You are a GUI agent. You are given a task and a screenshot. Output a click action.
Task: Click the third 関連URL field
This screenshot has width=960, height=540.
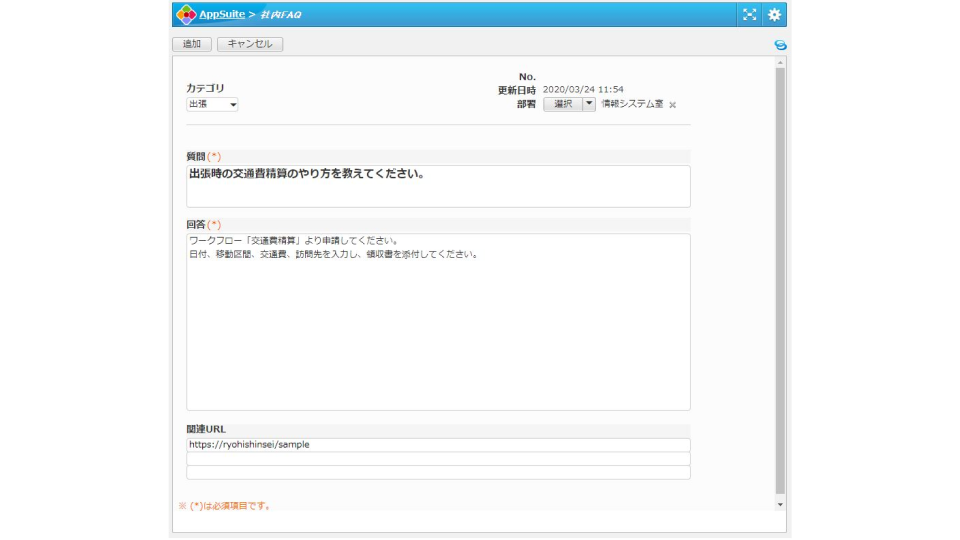[x=438, y=473]
